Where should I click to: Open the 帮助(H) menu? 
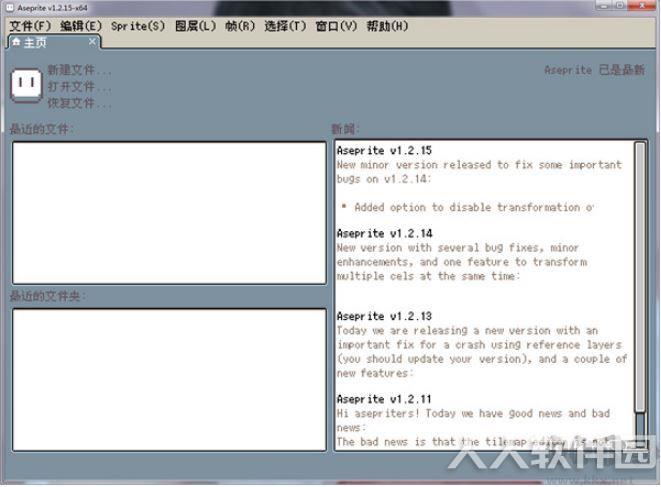pos(387,26)
